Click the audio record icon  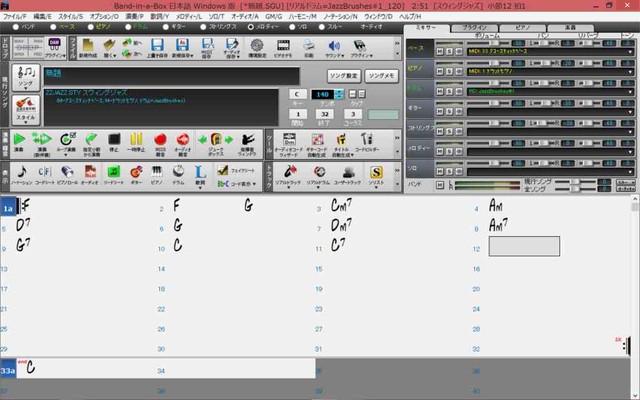182,140
